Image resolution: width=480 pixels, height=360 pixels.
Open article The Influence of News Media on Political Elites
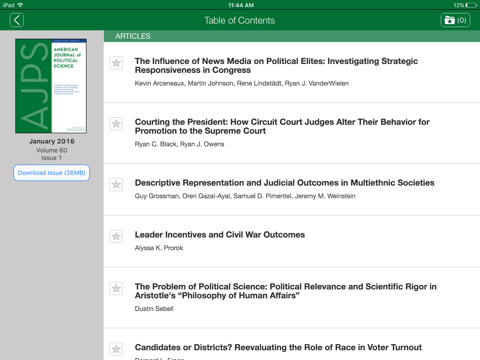(x=276, y=66)
